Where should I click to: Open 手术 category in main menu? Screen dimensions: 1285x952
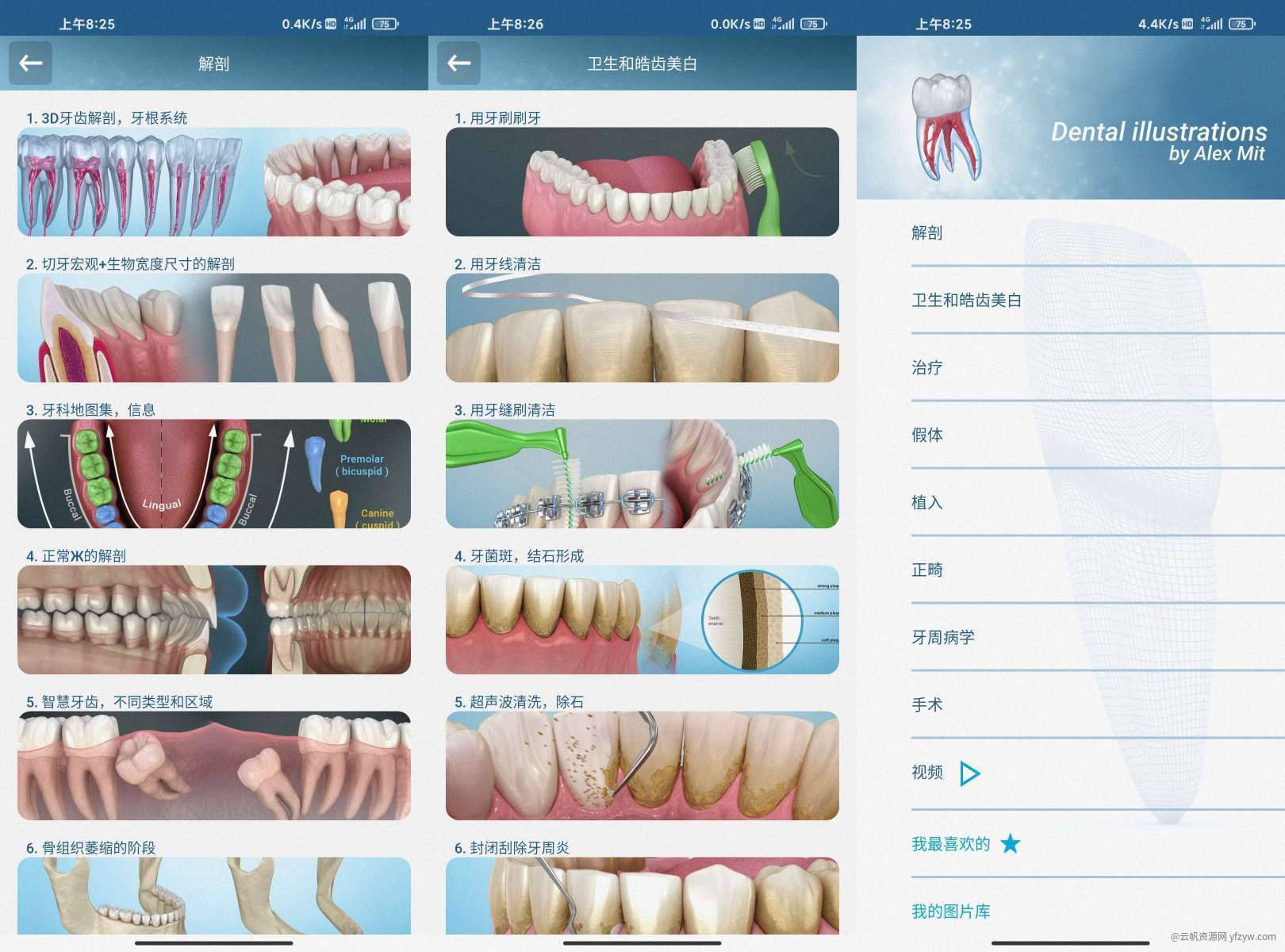(1098, 704)
